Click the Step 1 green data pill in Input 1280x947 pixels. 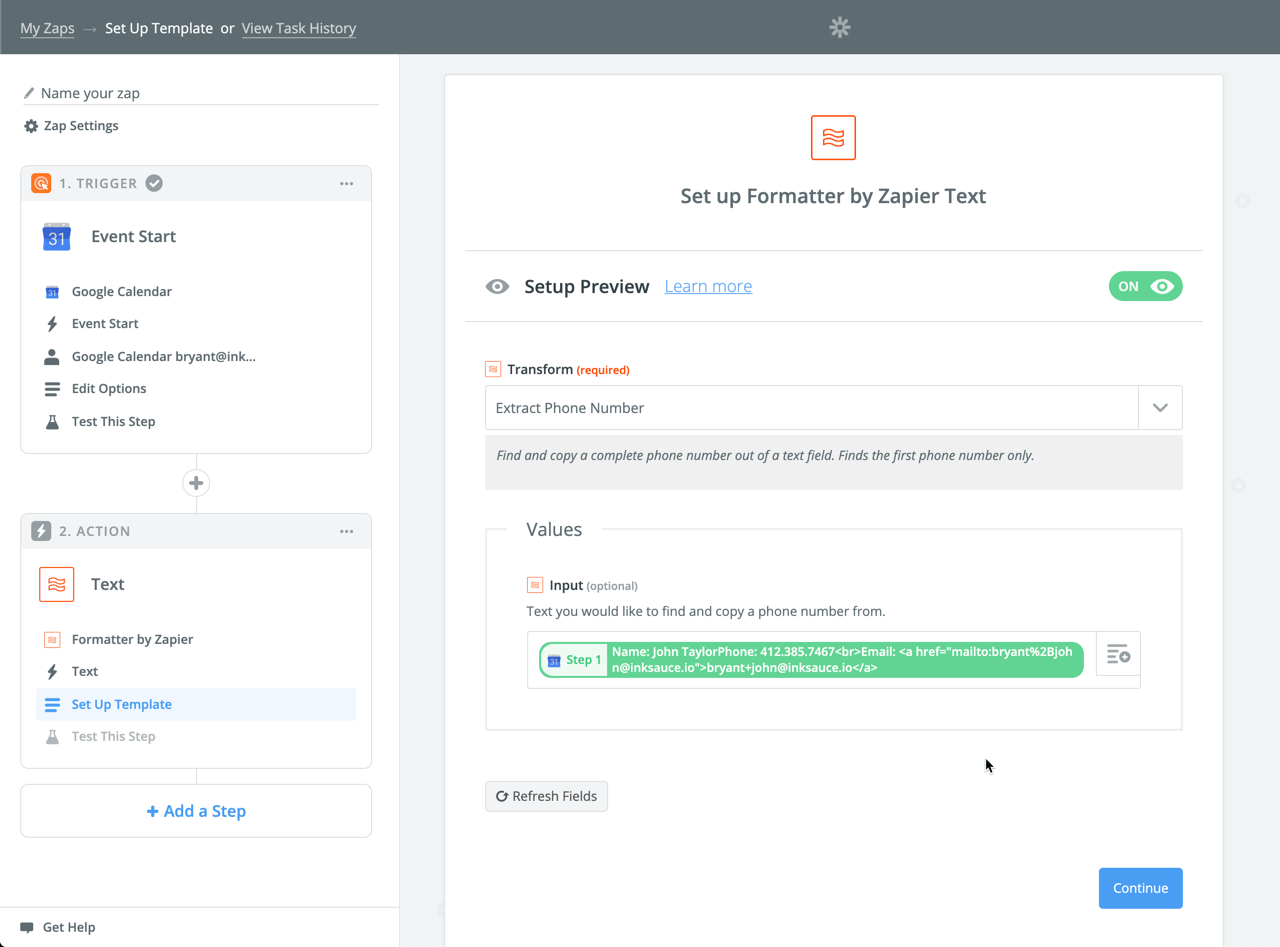click(811, 660)
